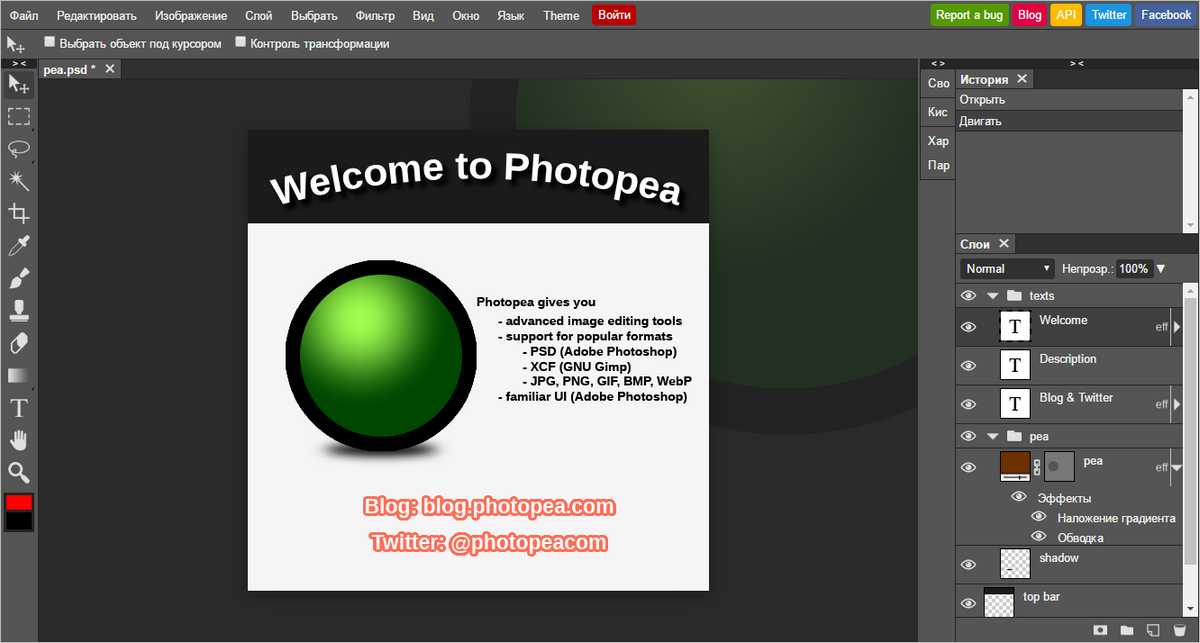Open the Facebook link button
Screen dimensions: 1200x643
coord(1166,15)
